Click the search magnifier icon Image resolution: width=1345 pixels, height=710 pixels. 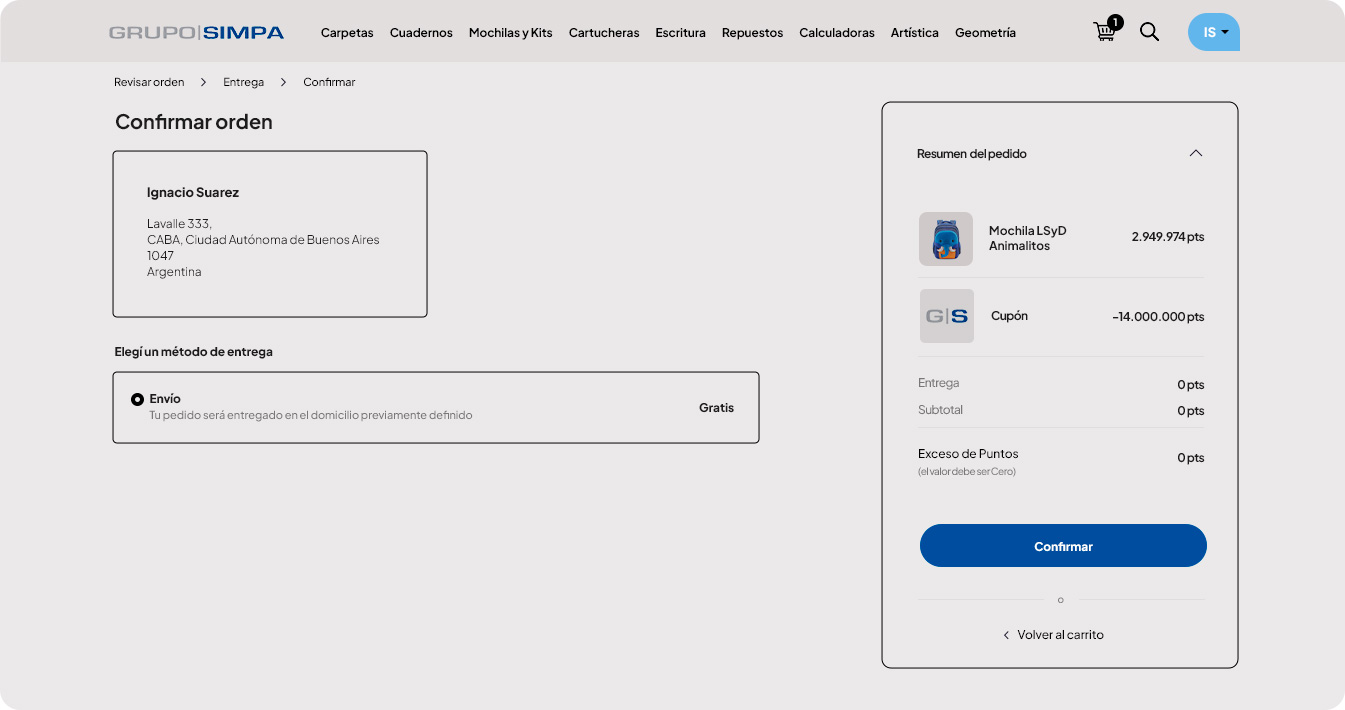click(x=1149, y=32)
